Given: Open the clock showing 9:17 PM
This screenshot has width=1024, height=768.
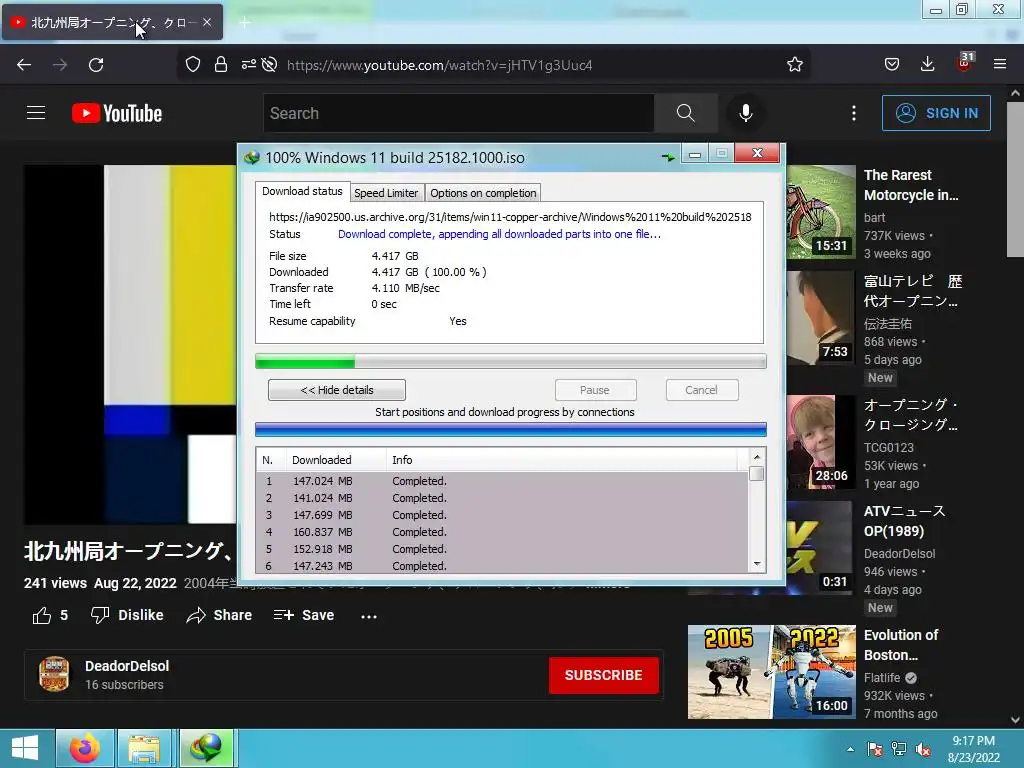Looking at the screenshot, I should pos(974,749).
